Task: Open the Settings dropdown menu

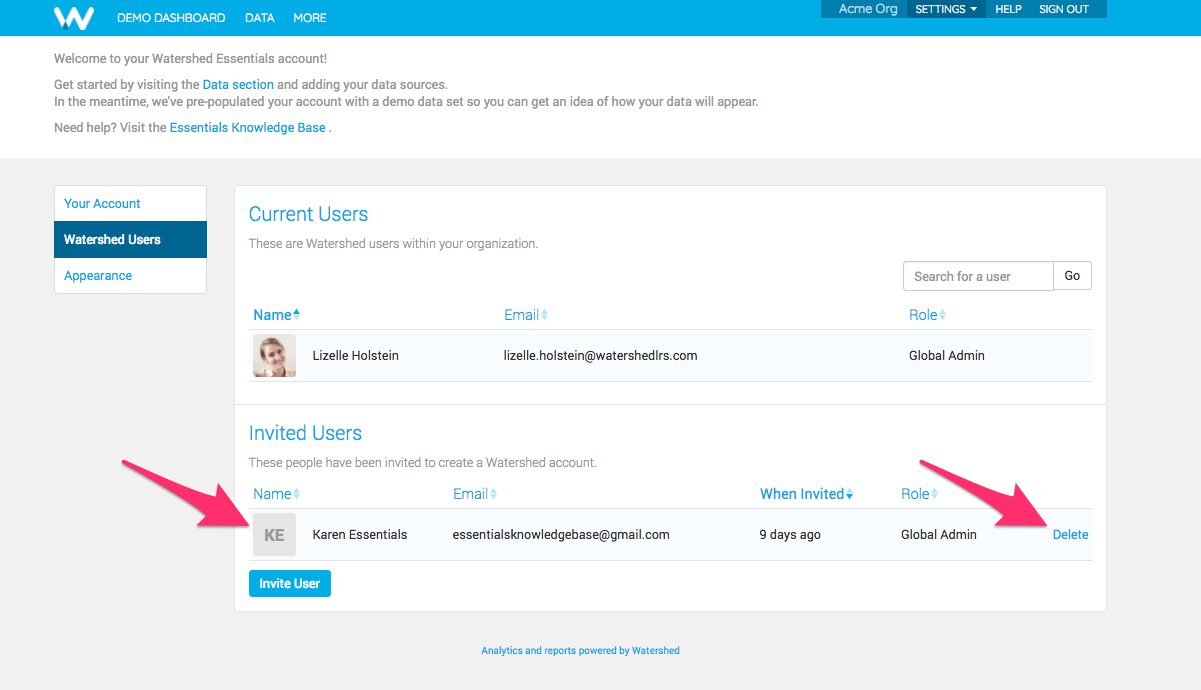Action: (946, 9)
